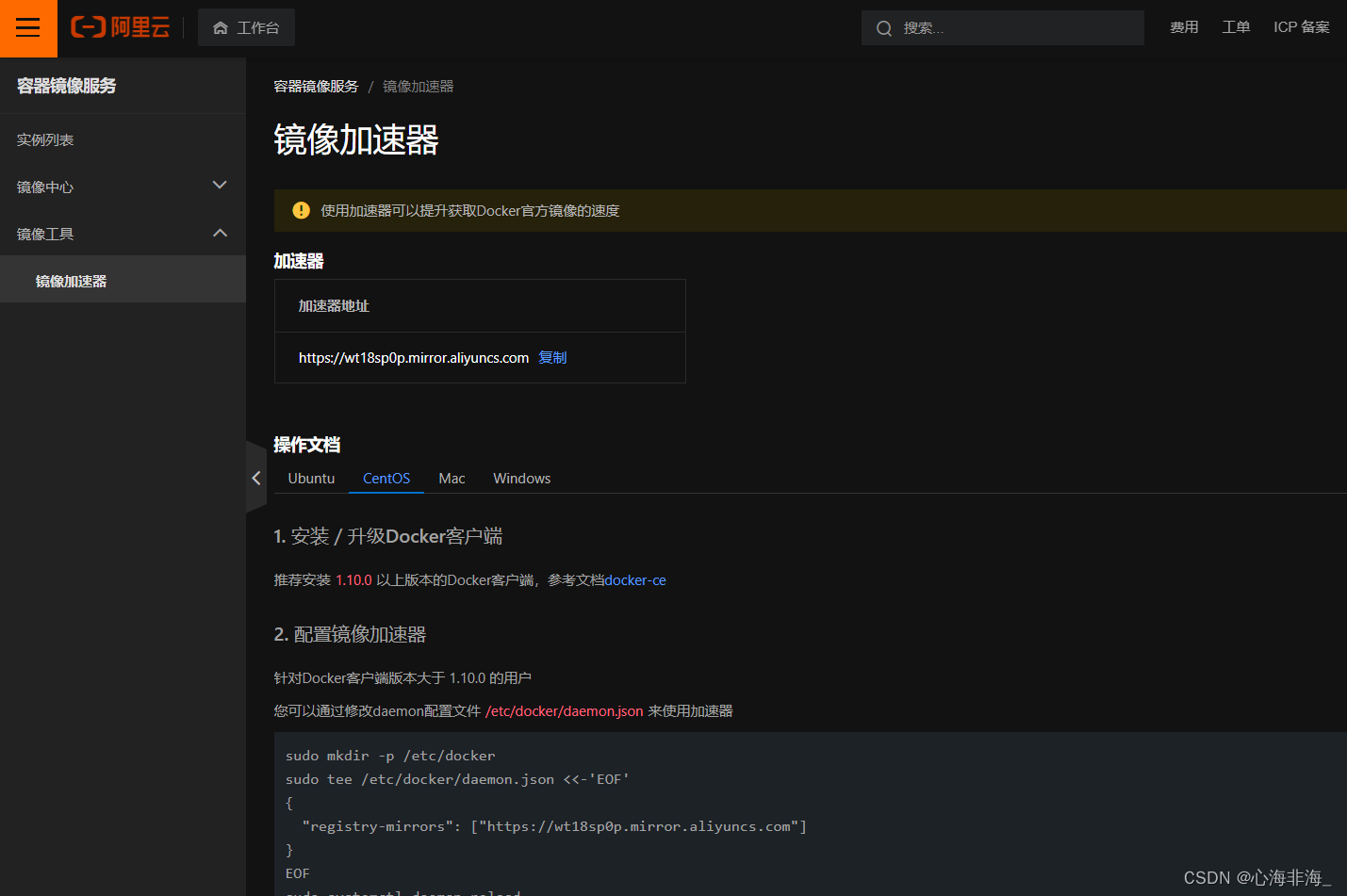Focus the 搜索 search field

[x=1003, y=28]
